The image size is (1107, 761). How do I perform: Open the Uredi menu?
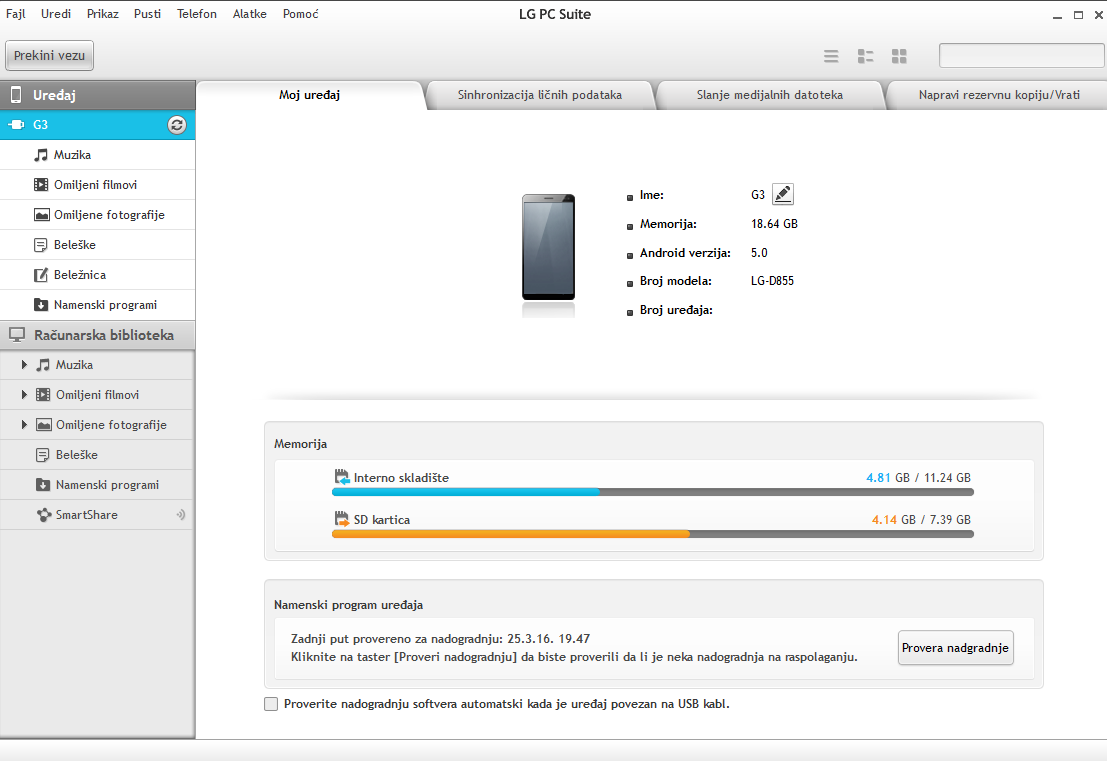coord(56,14)
